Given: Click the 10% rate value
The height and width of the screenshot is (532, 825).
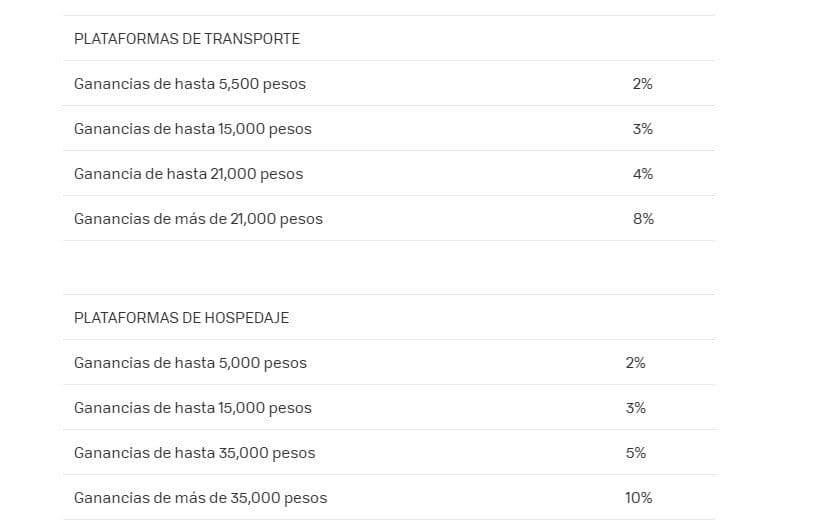Looking at the screenshot, I should pos(639,498).
